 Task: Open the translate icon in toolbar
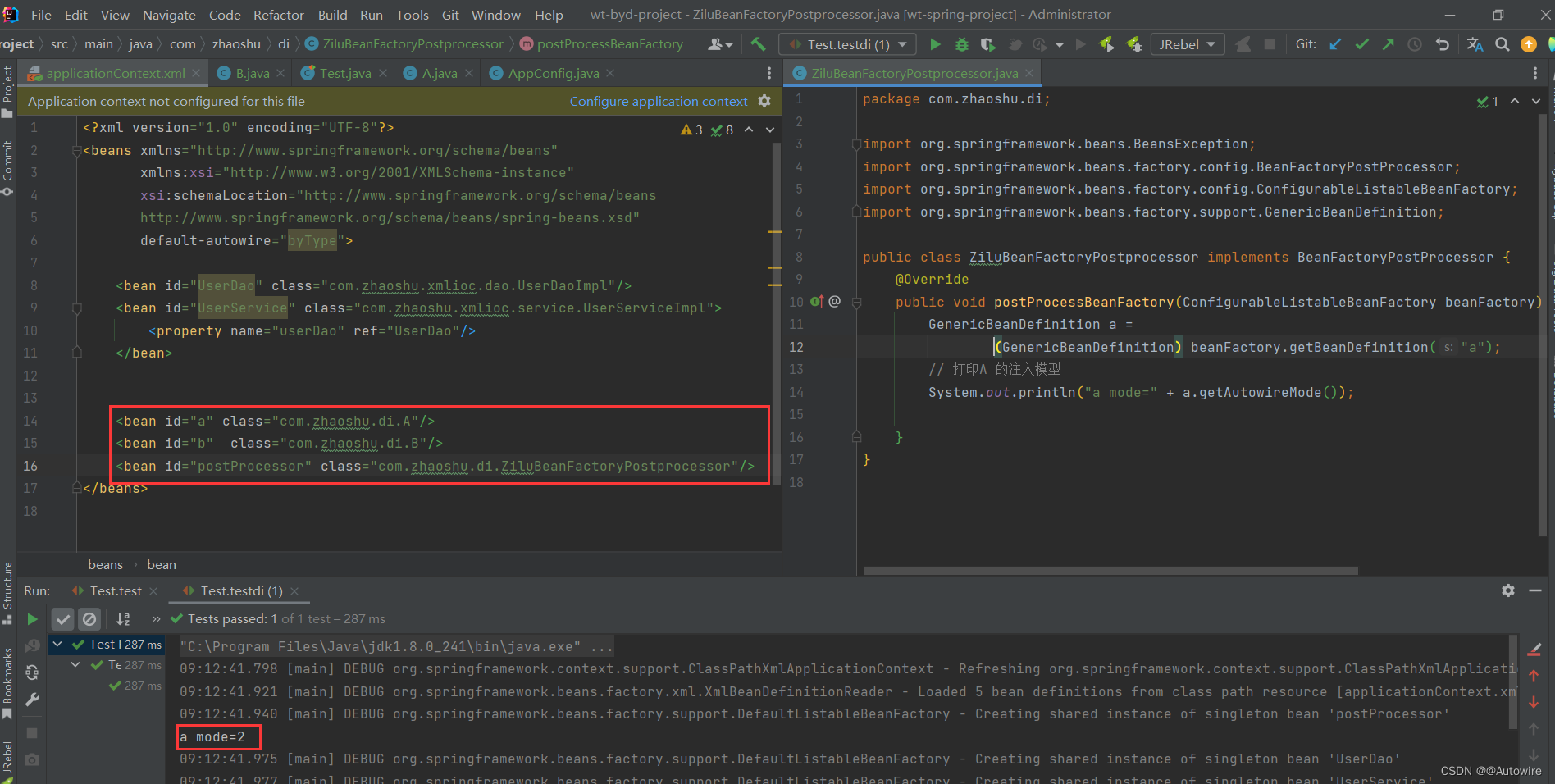(1475, 44)
